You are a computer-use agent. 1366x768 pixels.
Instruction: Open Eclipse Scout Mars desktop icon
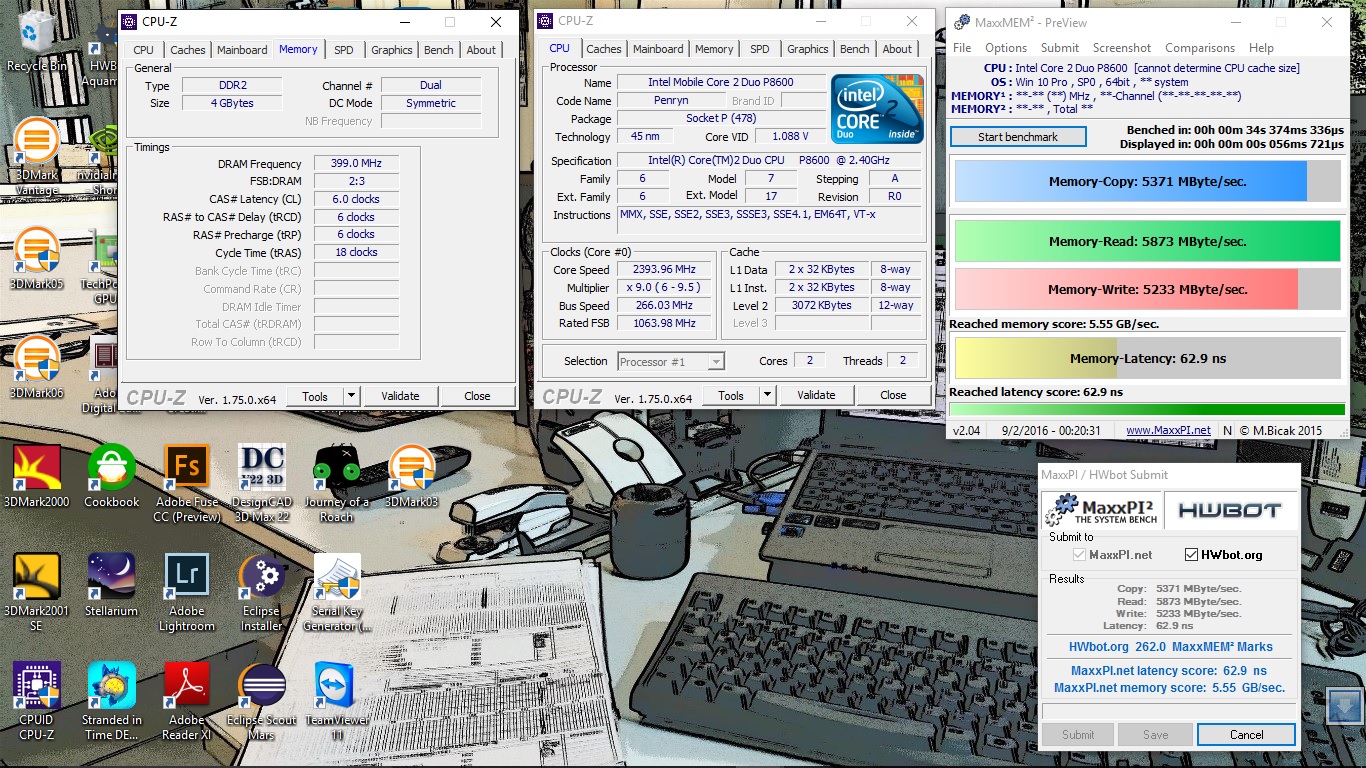(262, 701)
